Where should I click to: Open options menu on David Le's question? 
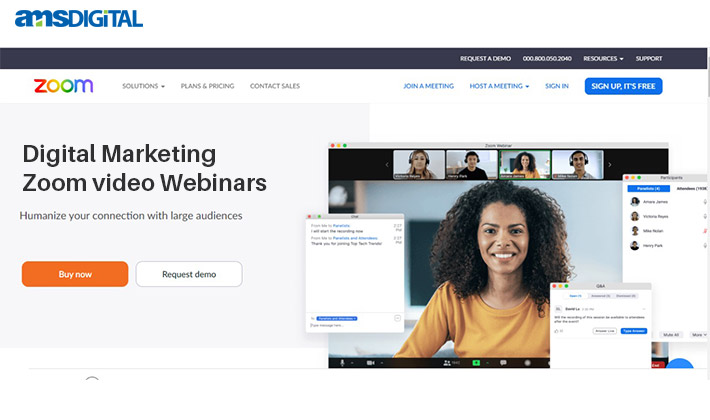pos(643,309)
